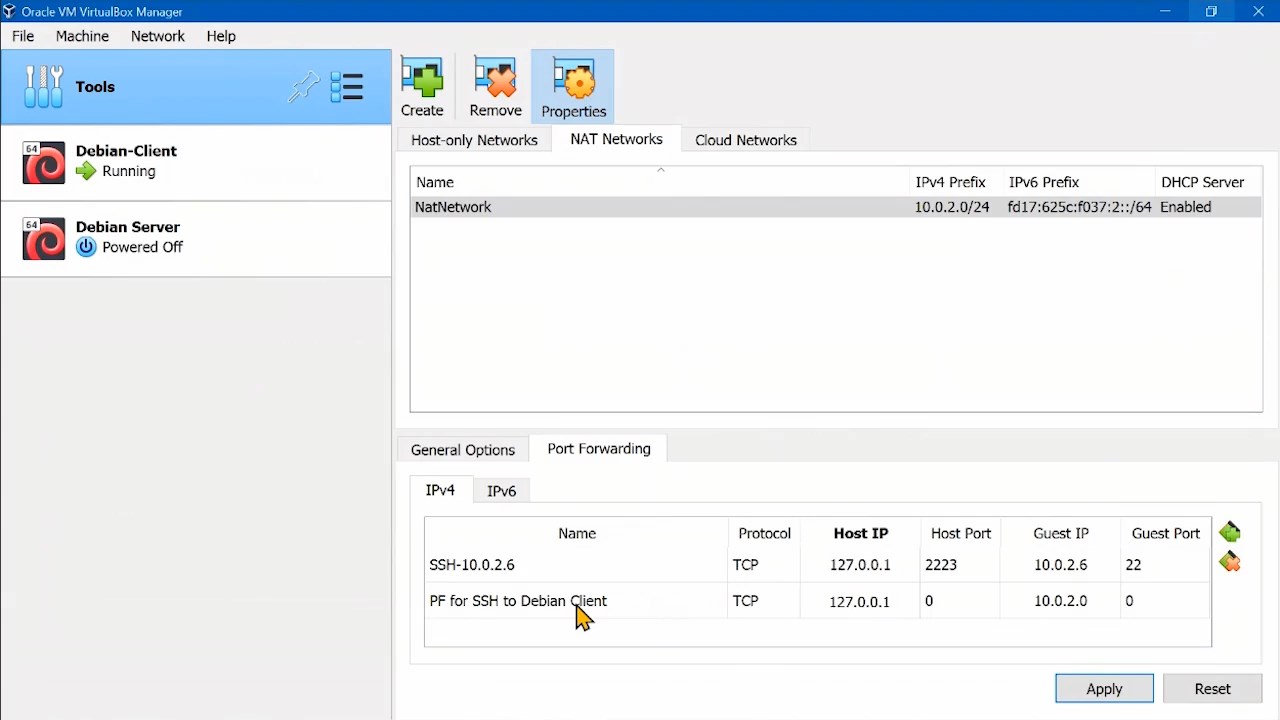This screenshot has height=720, width=1280.
Task: Click the Reset button
Action: point(1212,688)
